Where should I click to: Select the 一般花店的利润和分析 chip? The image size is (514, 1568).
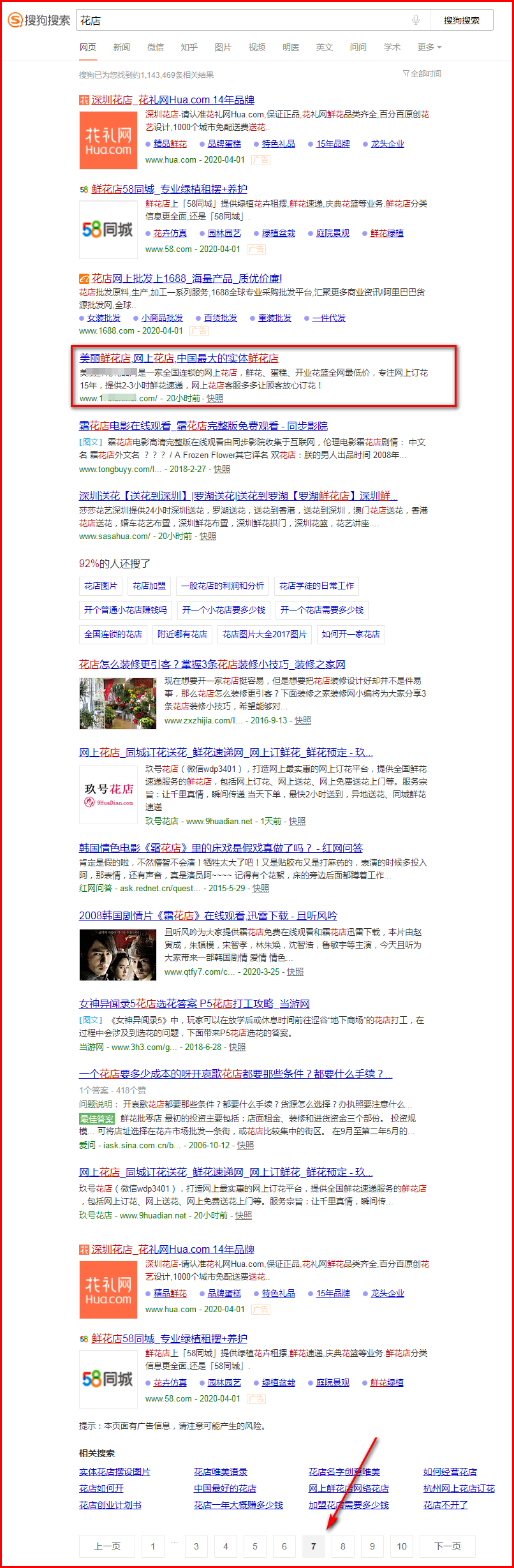(223, 586)
